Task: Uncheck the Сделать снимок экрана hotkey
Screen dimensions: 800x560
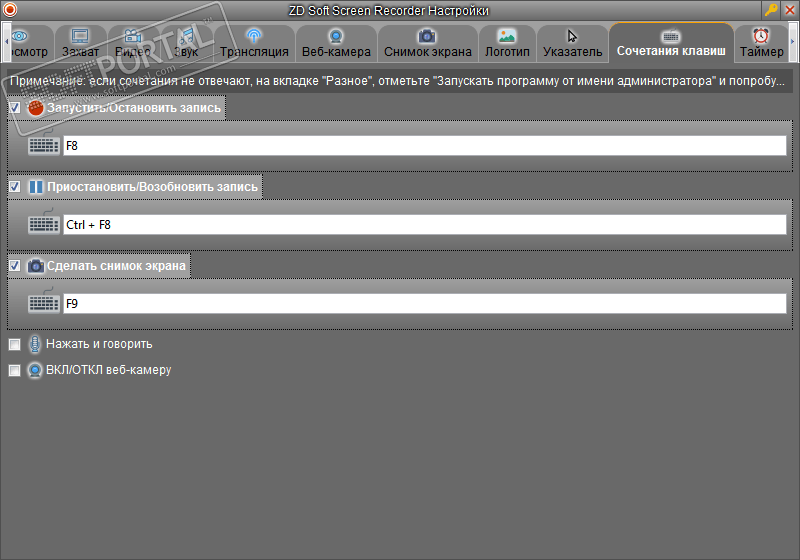Action: [15, 266]
